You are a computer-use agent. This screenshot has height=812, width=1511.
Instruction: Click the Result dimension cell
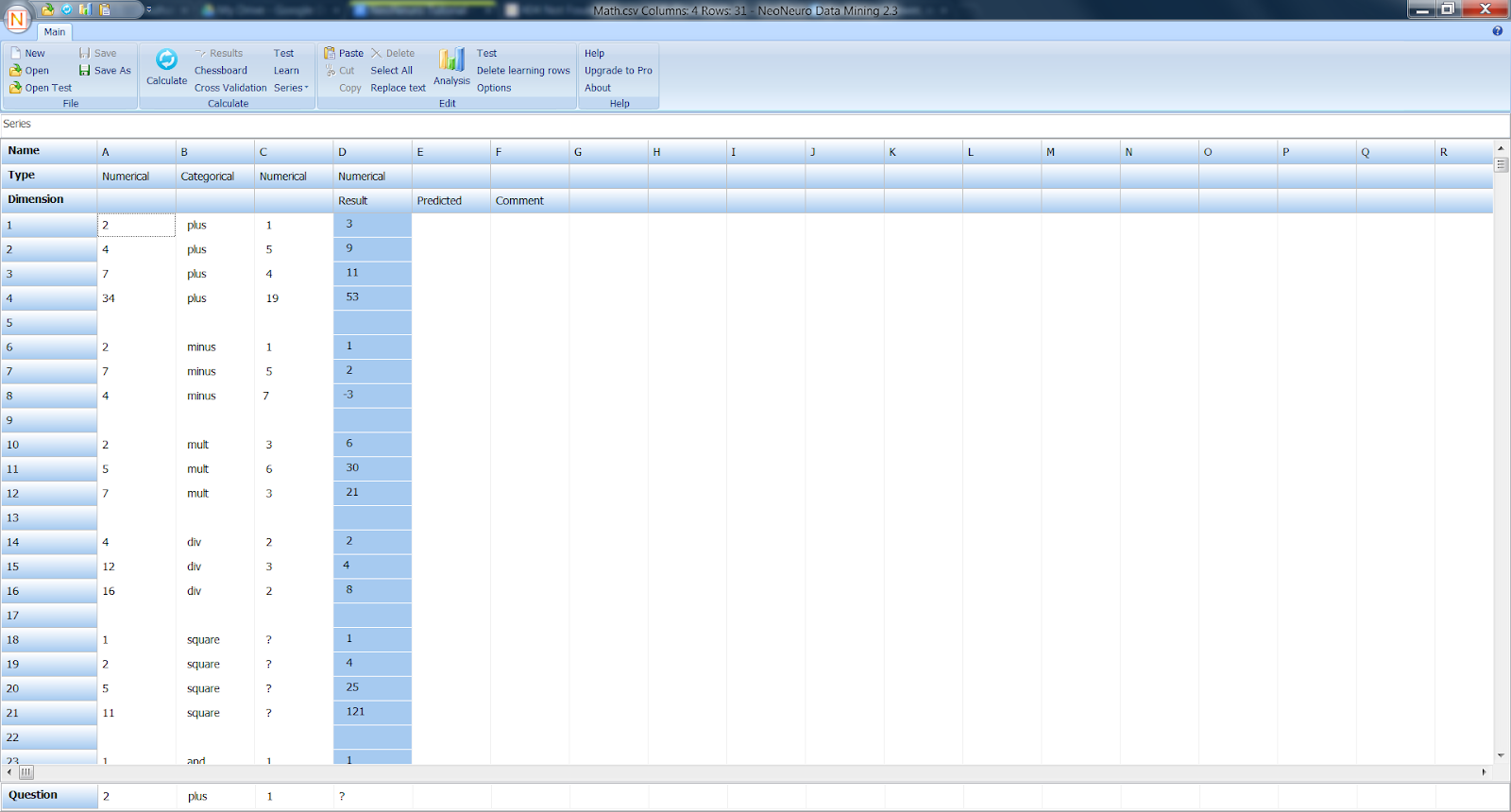pyautogui.click(x=372, y=201)
